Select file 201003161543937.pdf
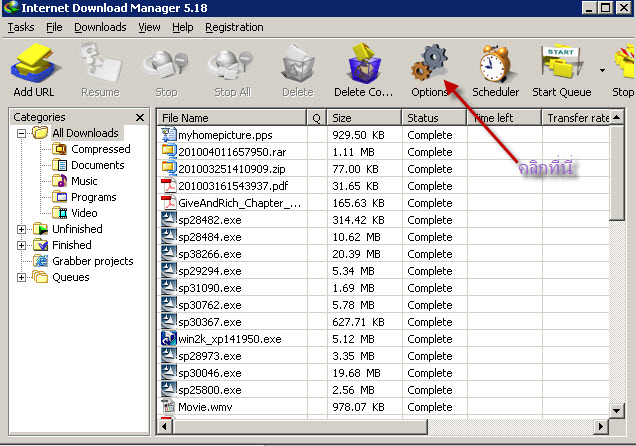Image resolution: width=636 pixels, height=446 pixels. (x=233, y=186)
